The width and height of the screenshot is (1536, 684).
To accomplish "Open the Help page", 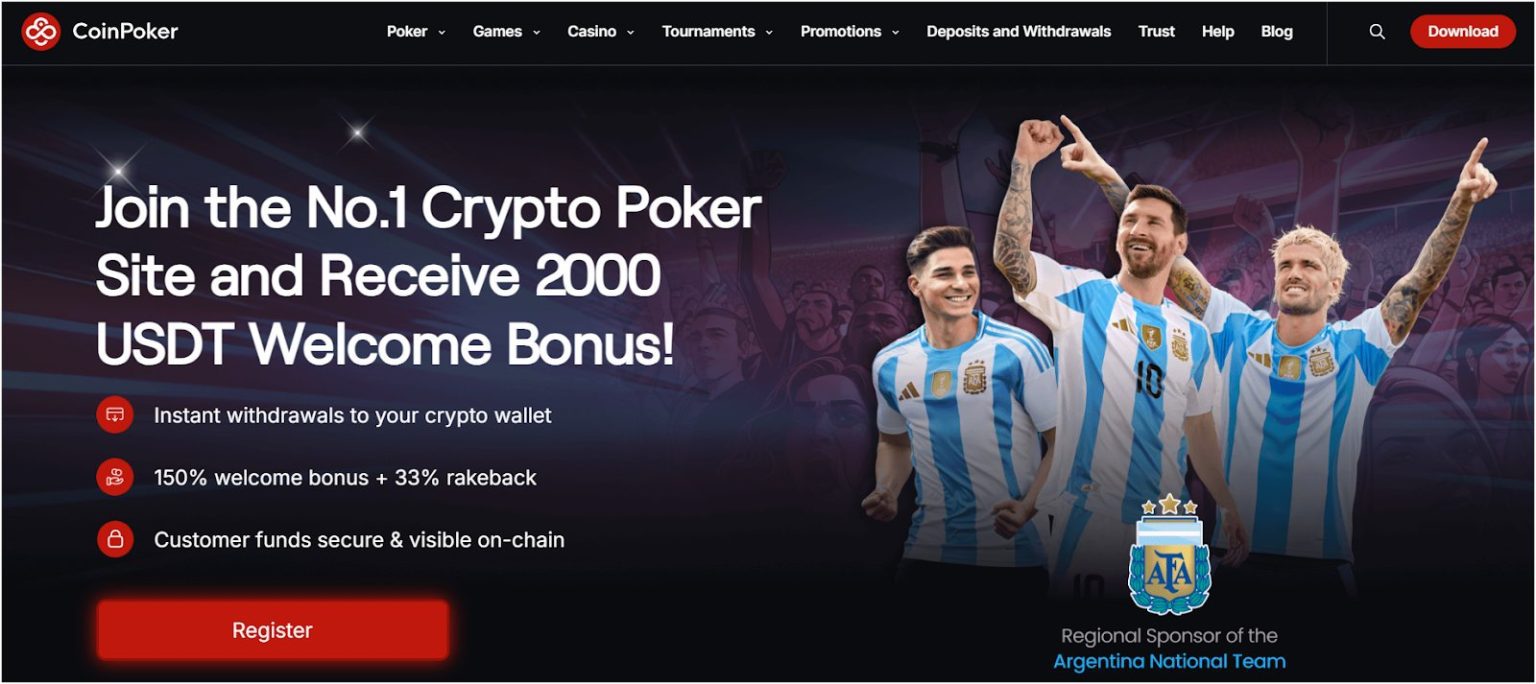I will coord(1217,32).
